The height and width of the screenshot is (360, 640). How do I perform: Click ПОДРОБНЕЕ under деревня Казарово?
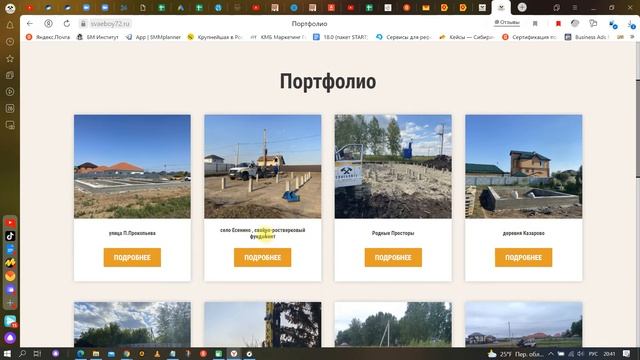click(x=523, y=258)
